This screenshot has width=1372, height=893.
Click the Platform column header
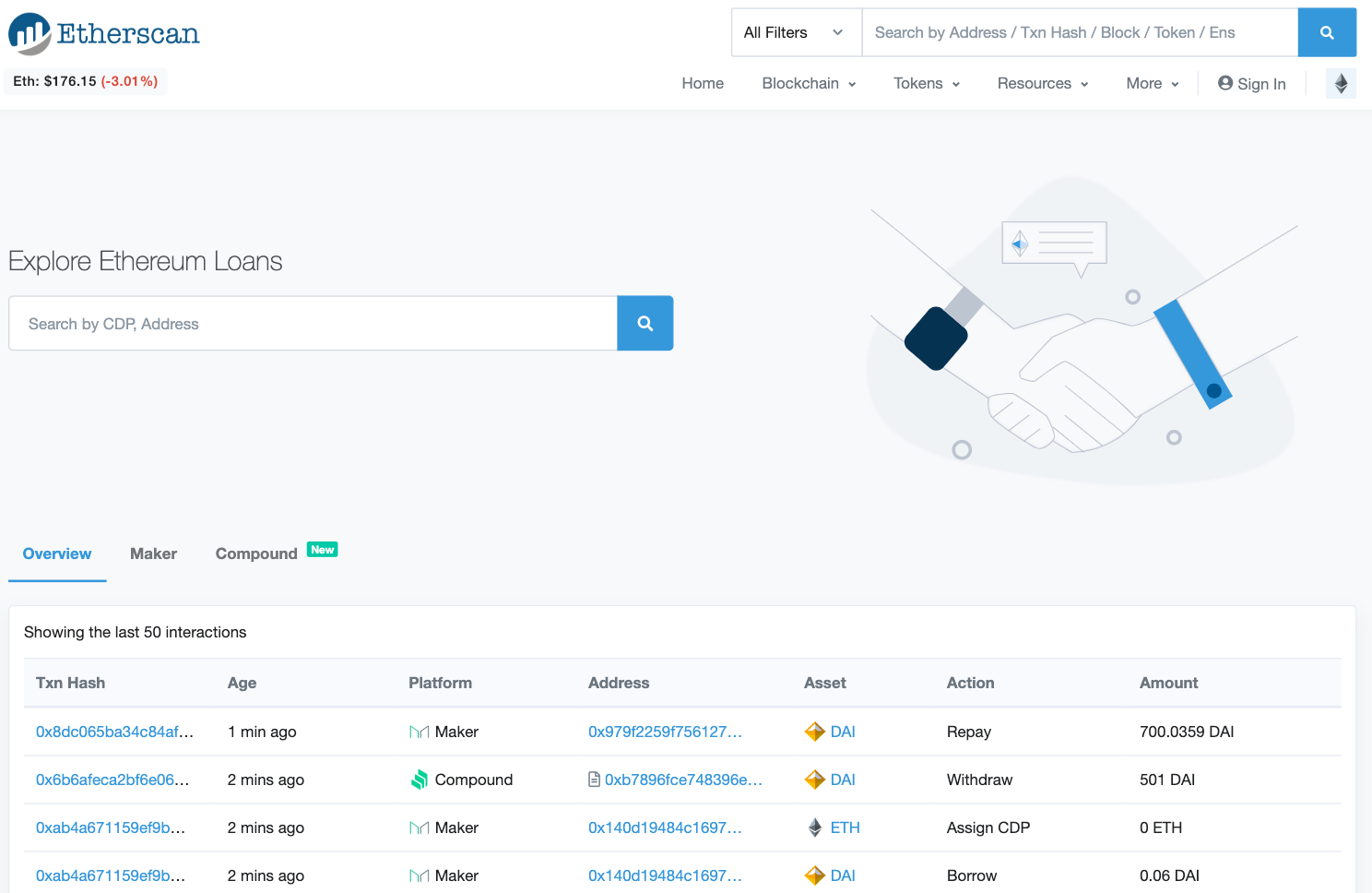(440, 683)
